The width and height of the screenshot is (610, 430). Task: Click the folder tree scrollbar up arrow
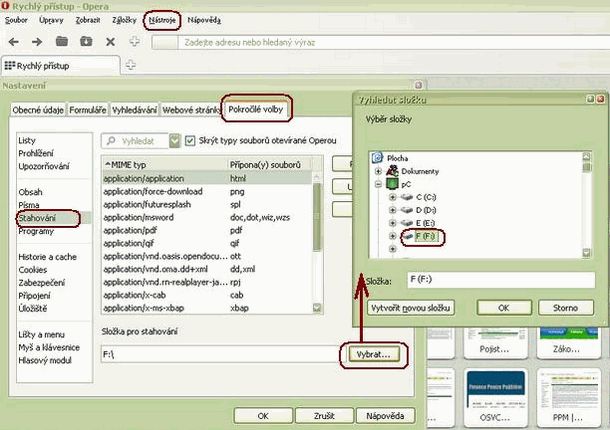(586, 157)
